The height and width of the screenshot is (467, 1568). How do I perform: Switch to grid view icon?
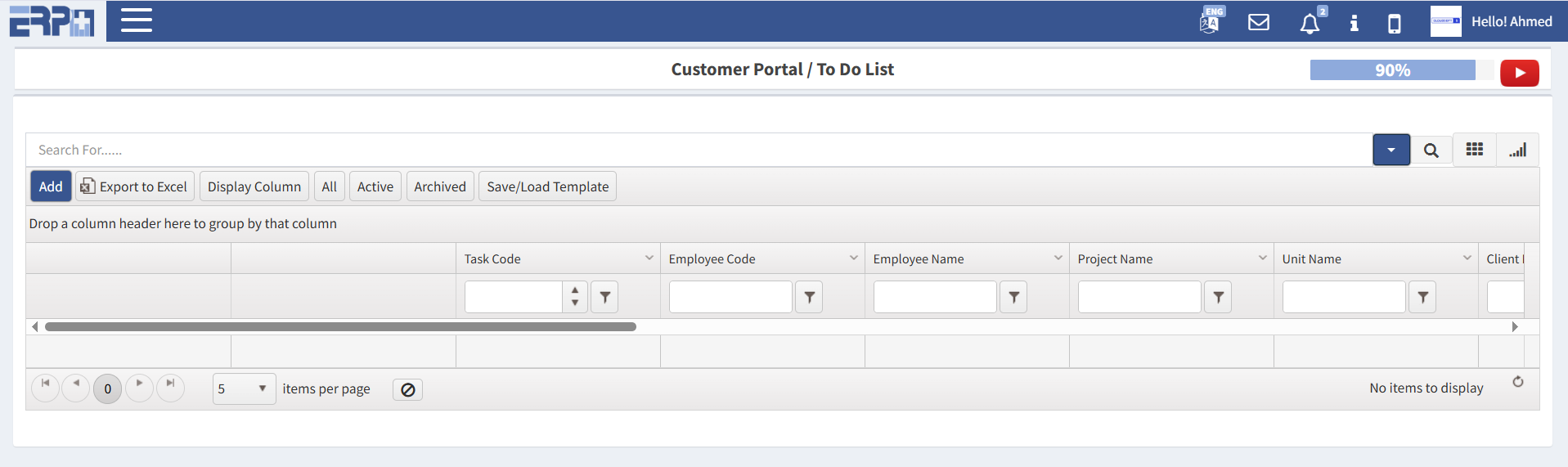point(1474,150)
